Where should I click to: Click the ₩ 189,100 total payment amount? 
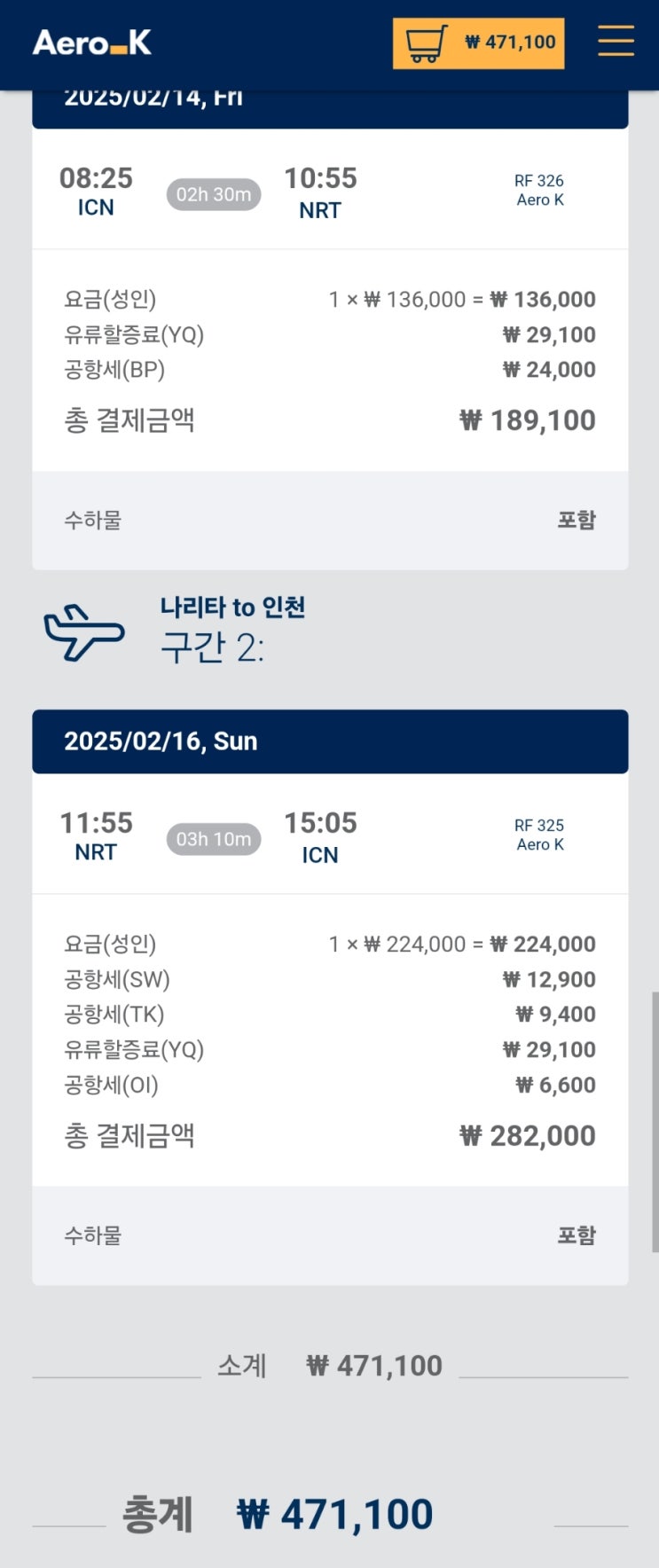coord(528,420)
